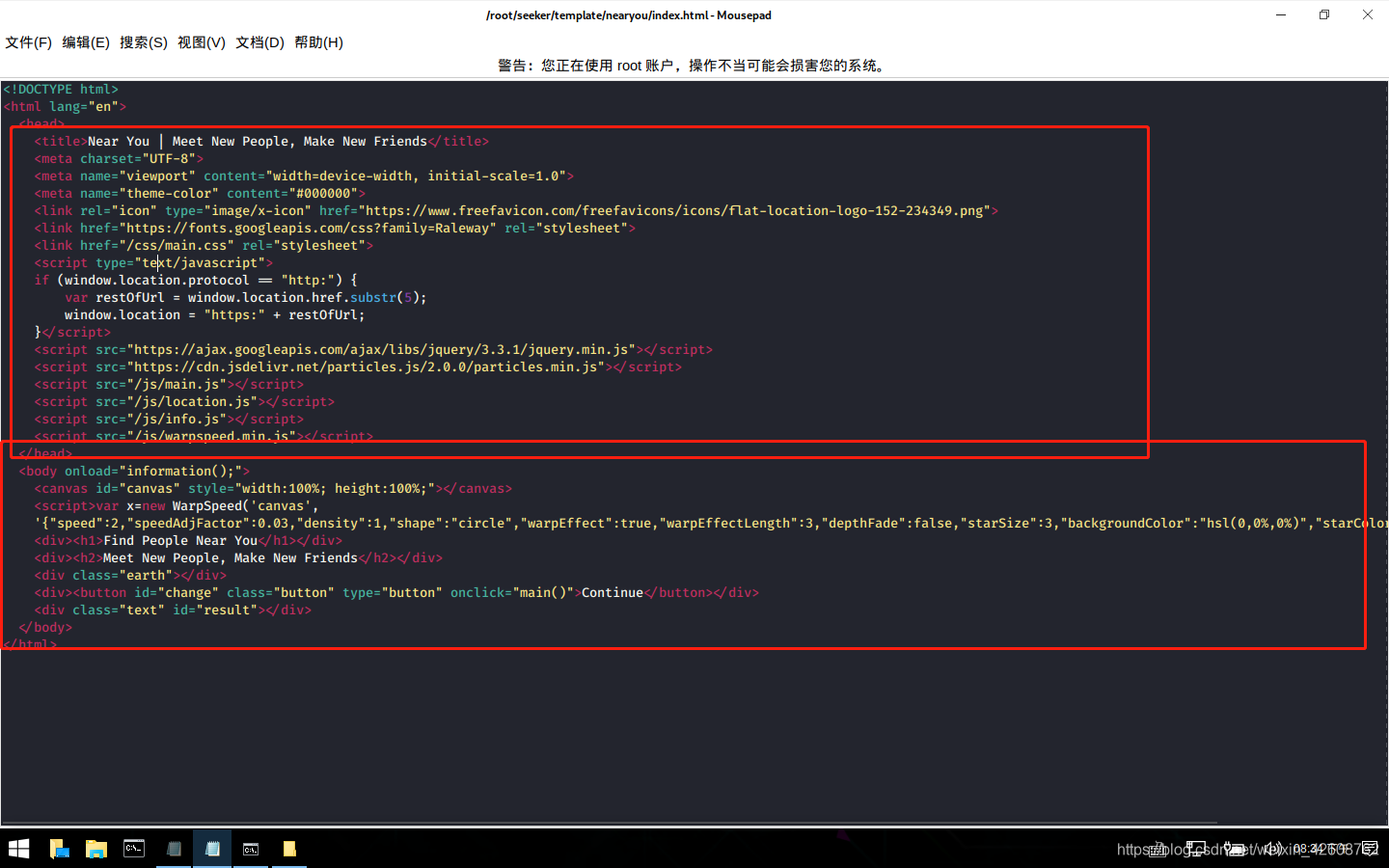Open the notification center icon in taskbar
Screen dimensions: 1389x868
click(x=1371, y=849)
